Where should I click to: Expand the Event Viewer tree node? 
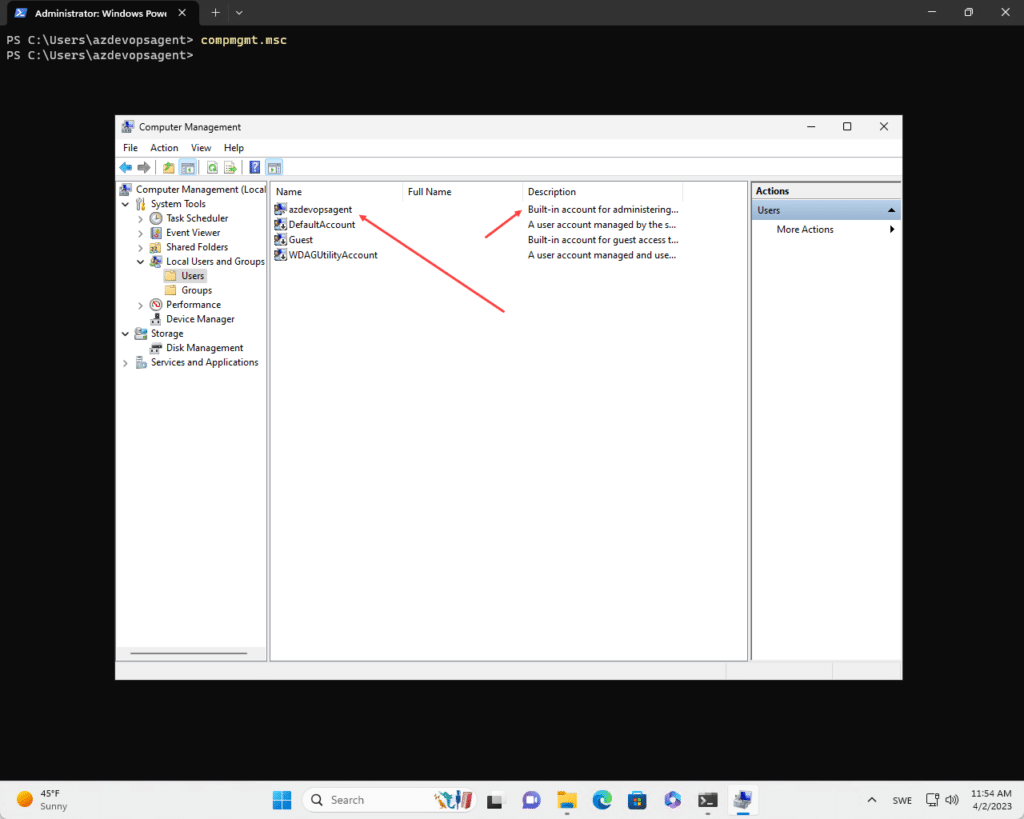140,233
